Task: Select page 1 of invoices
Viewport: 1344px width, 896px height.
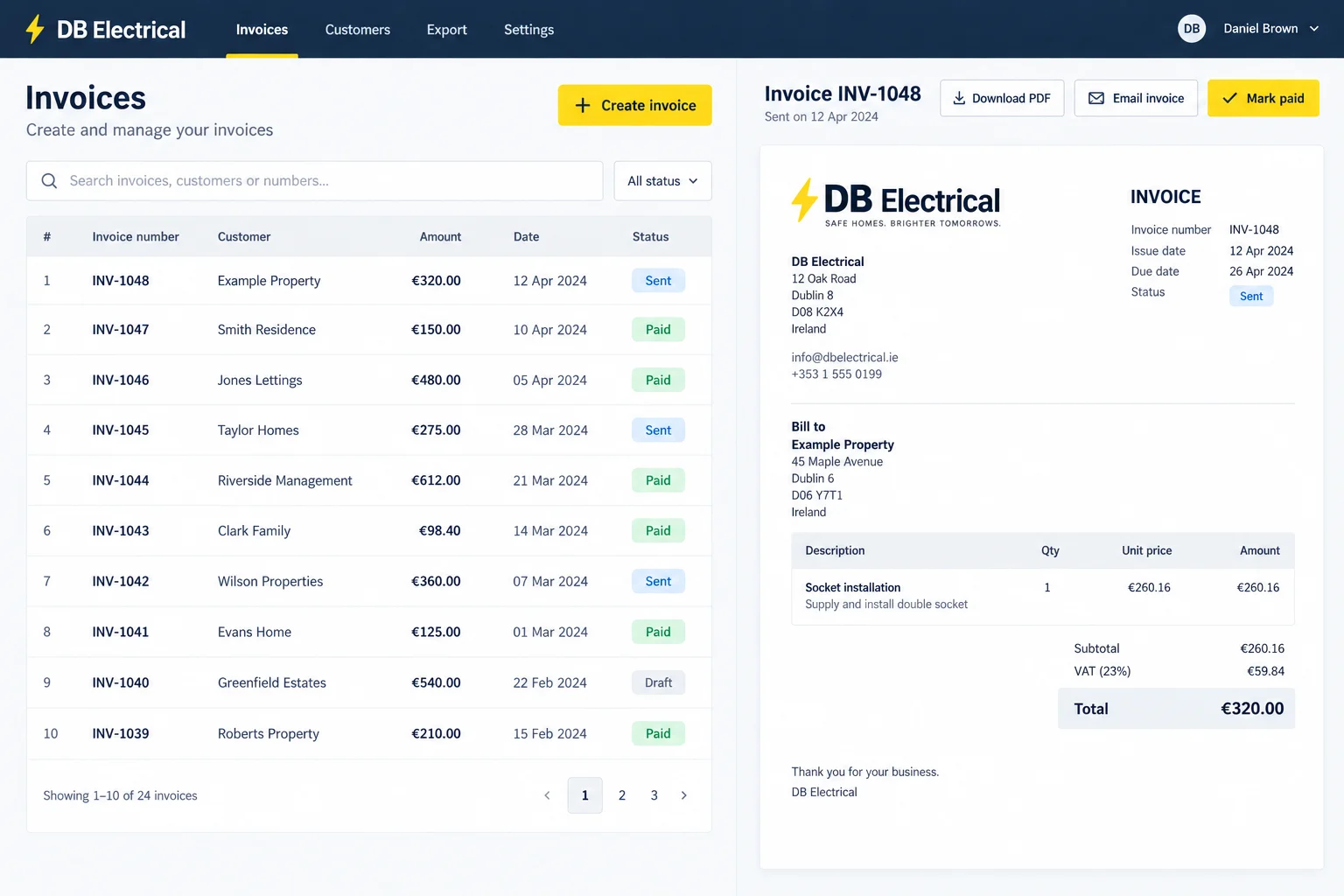Action: tap(585, 795)
